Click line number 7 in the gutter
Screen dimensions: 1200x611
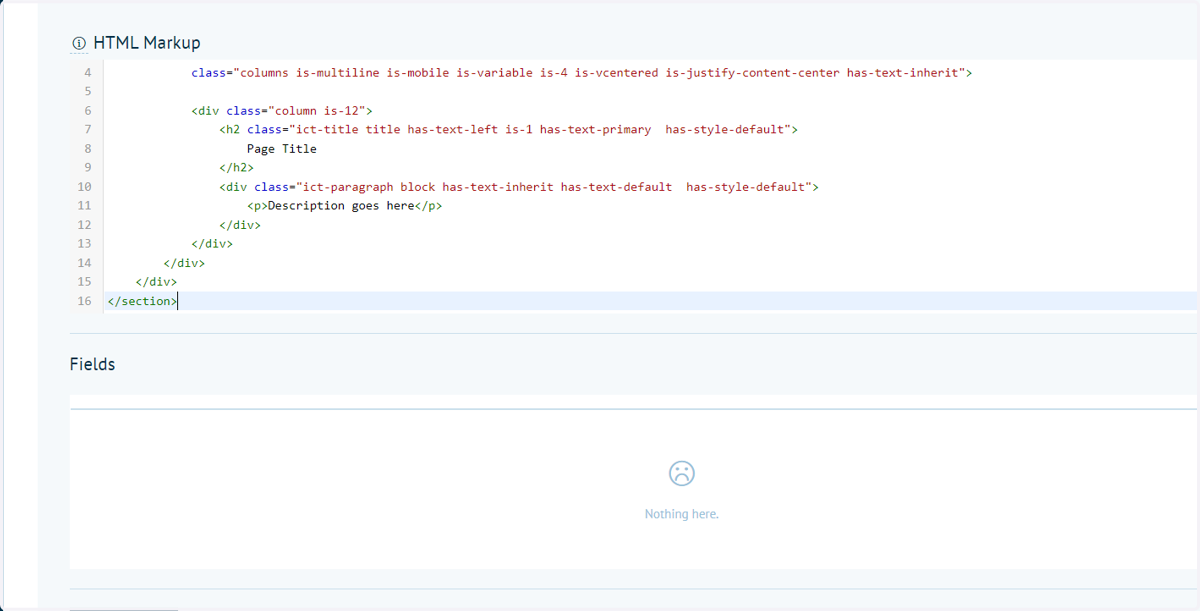click(87, 130)
